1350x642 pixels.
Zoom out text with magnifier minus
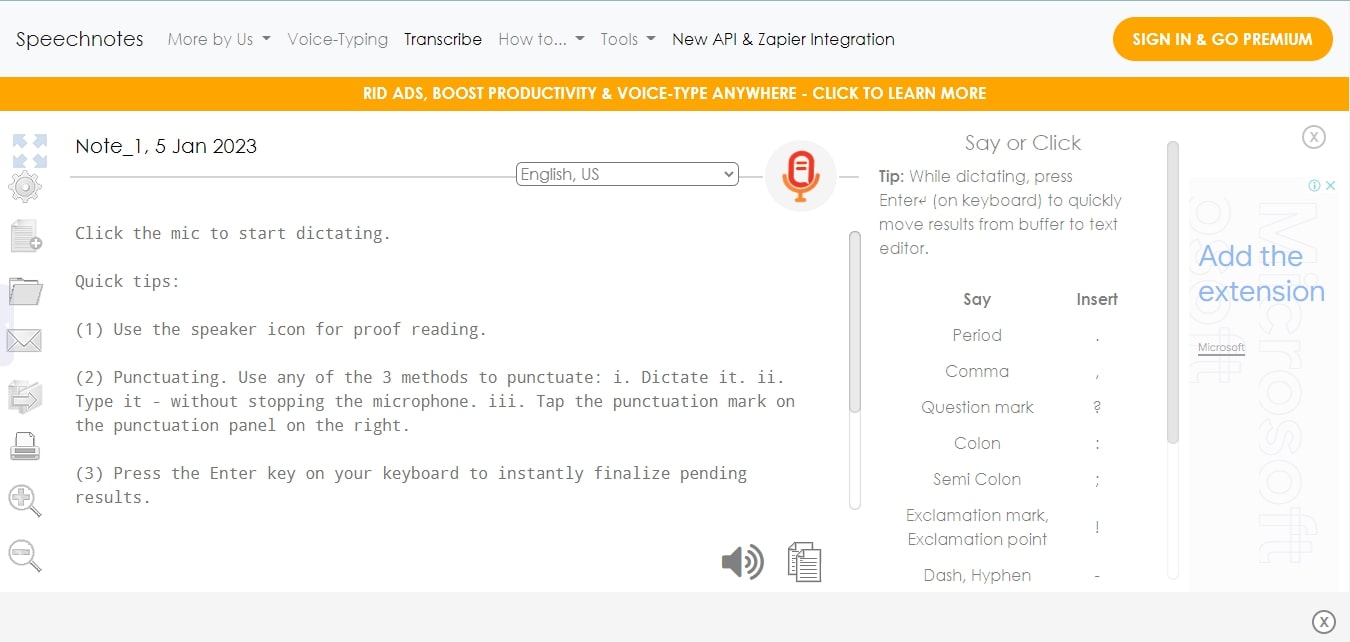pos(25,555)
